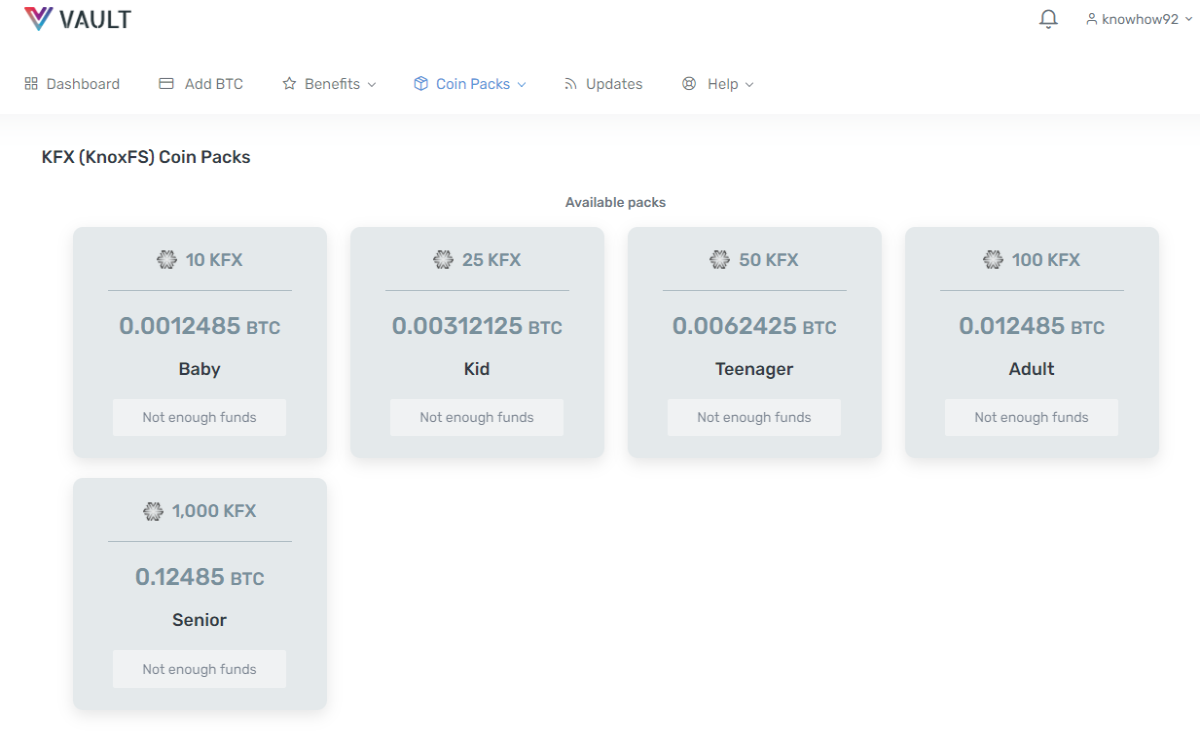Click the Help lifebuoy icon
The image size is (1200, 739).
pos(689,84)
